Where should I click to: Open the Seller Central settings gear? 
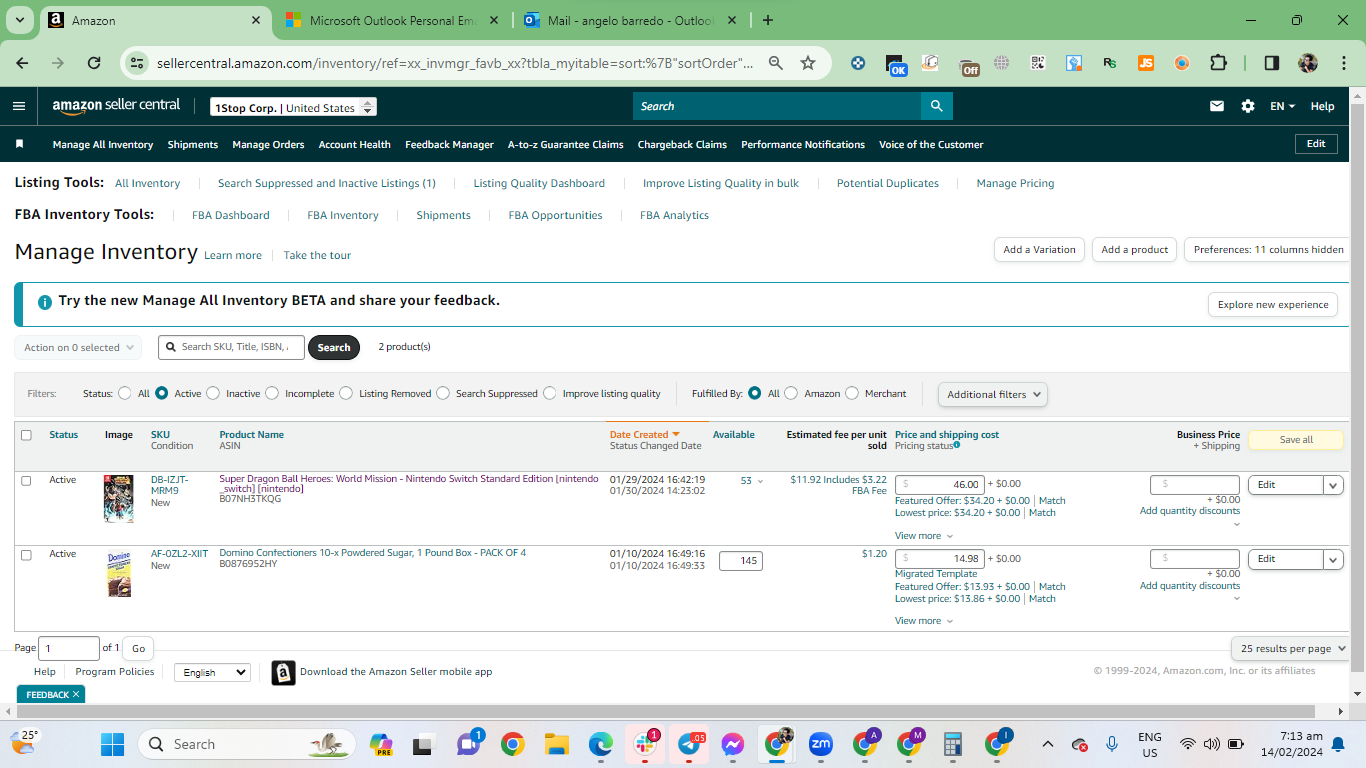click(x=1248, y=106)
